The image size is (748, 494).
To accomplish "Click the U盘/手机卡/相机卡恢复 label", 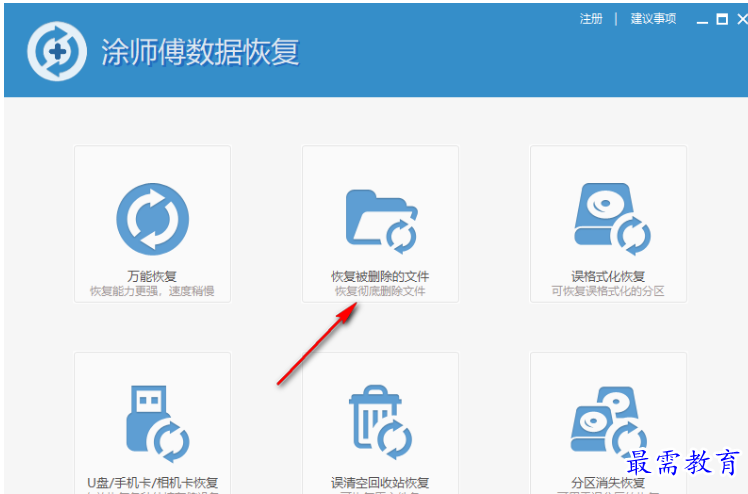I will point(153,483).
